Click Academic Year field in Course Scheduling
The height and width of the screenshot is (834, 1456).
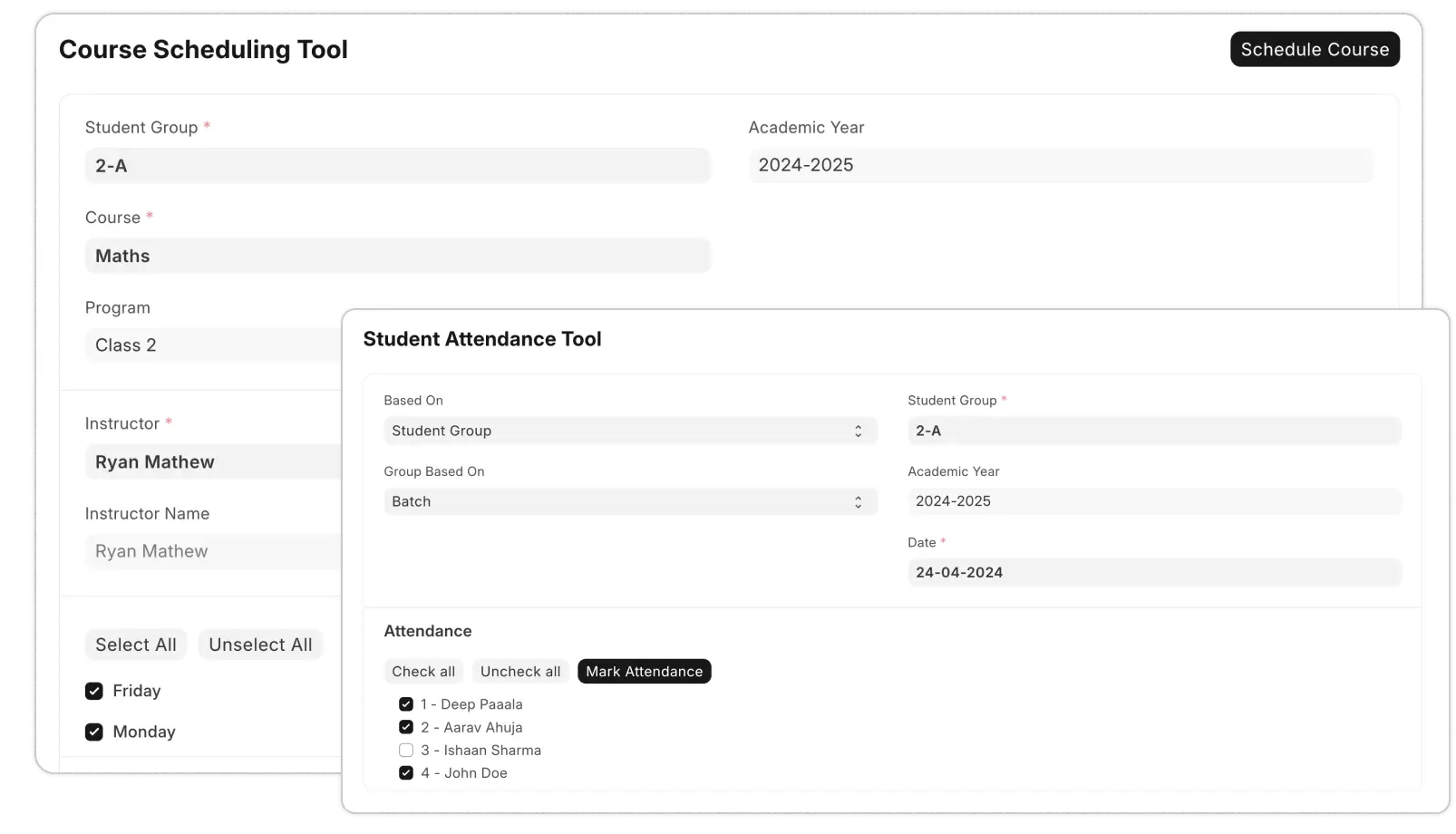(x=1060, y=166)
